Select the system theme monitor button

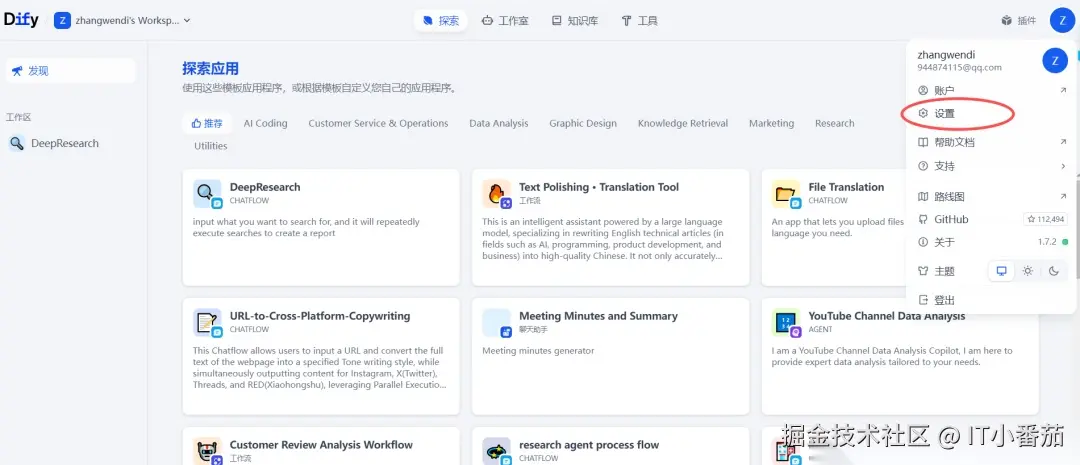(1001, 271)
